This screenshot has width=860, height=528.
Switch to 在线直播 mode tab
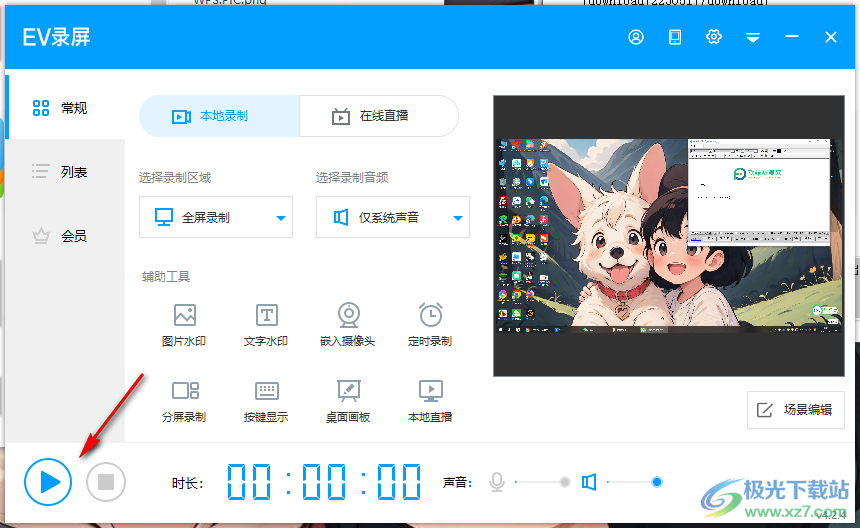point(379,116)
